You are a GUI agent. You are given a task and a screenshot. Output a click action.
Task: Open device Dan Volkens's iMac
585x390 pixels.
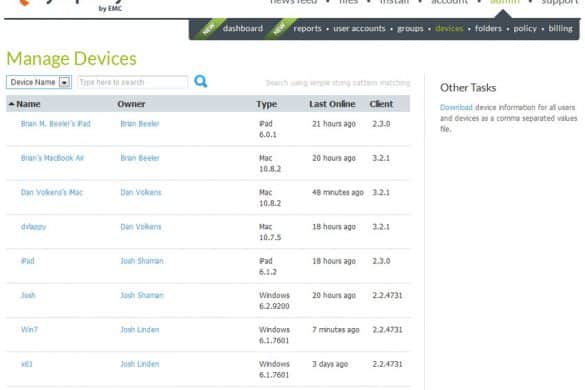pyautogui.click(x=51, y=193)
